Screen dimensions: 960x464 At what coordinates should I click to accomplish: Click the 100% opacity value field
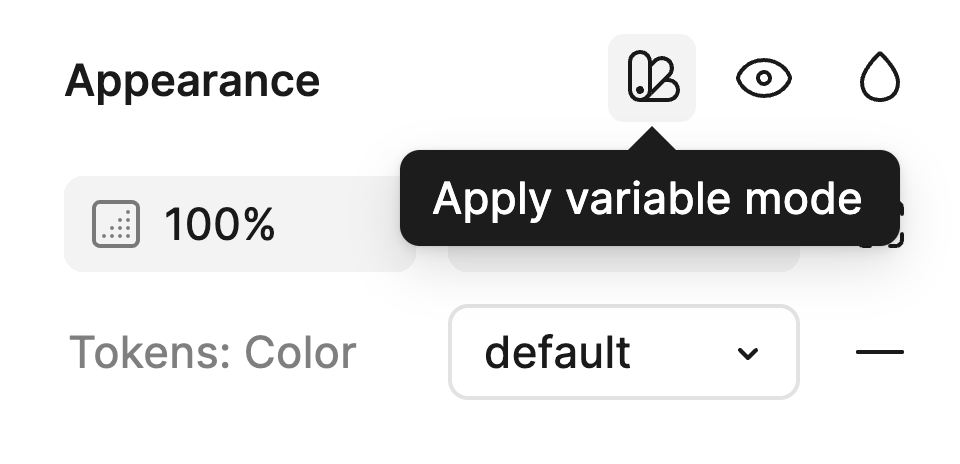(x=240, y=225)
